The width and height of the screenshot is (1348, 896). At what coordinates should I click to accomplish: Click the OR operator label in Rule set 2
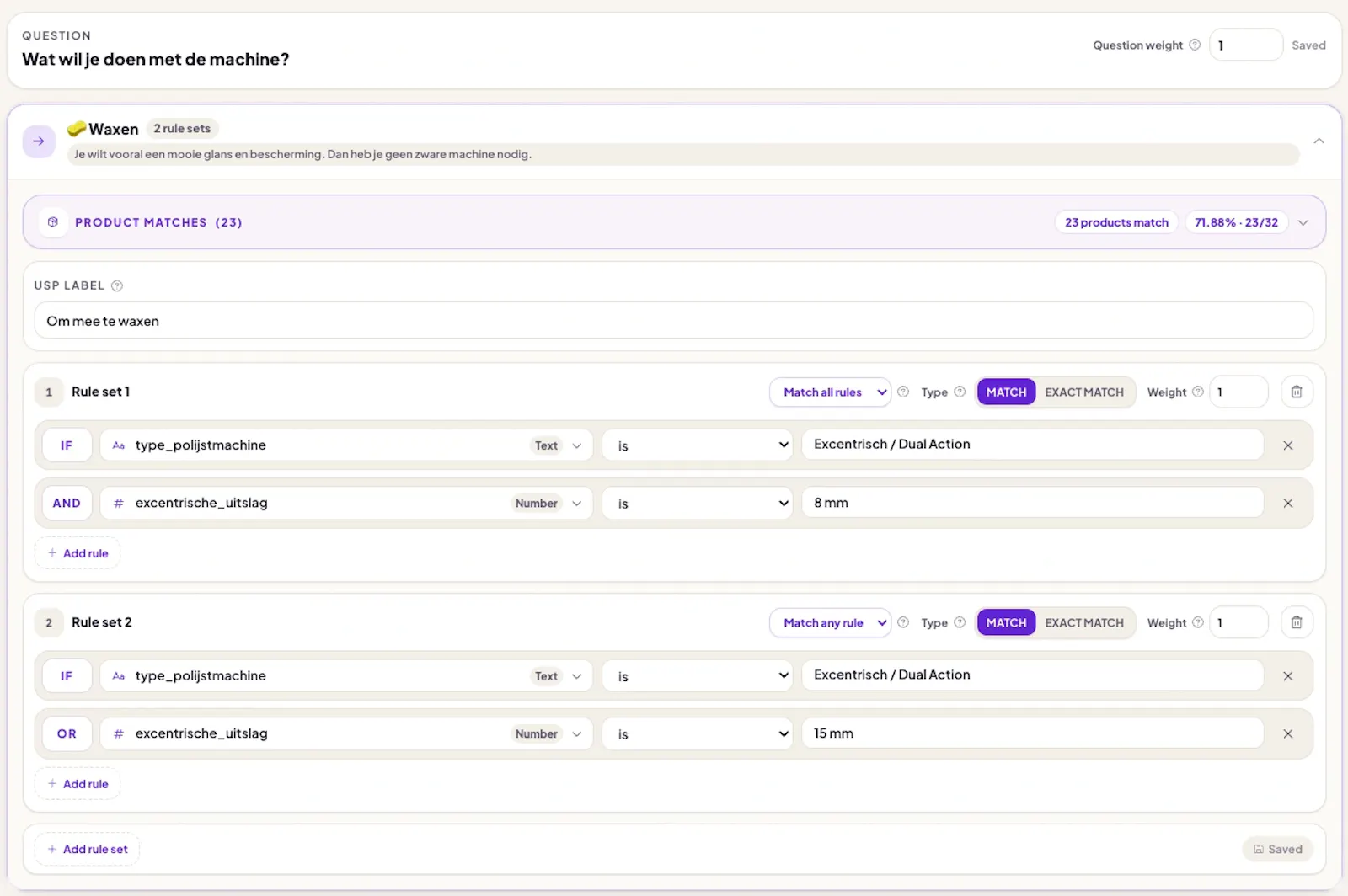pos(67,734)
